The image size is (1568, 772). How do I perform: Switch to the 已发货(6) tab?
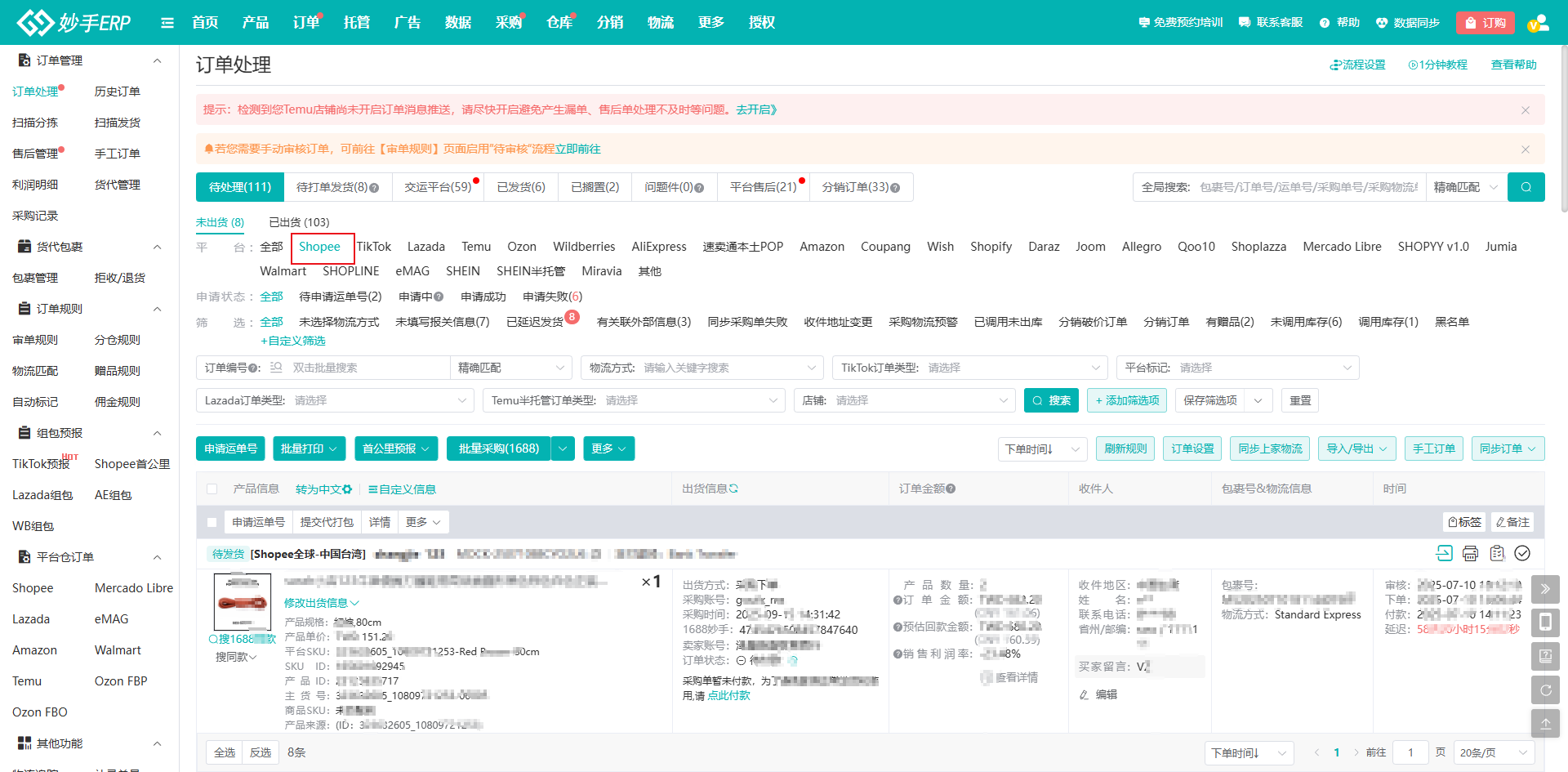tap(521, 187)
